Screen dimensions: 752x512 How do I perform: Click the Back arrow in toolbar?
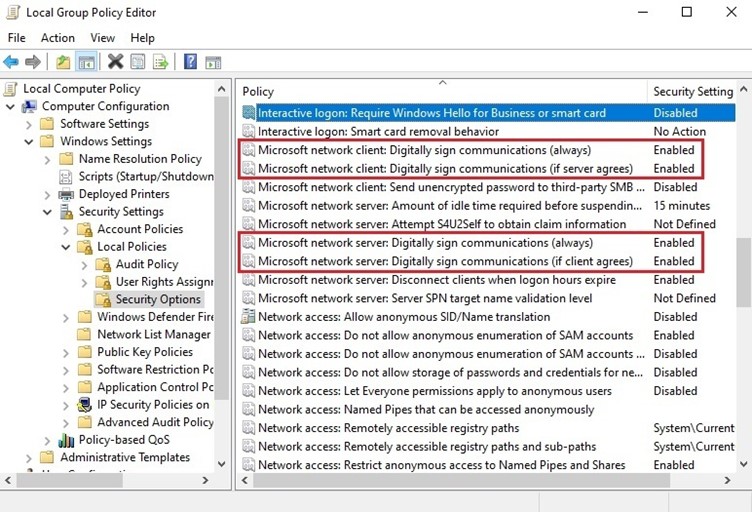(x=12, y=62)
